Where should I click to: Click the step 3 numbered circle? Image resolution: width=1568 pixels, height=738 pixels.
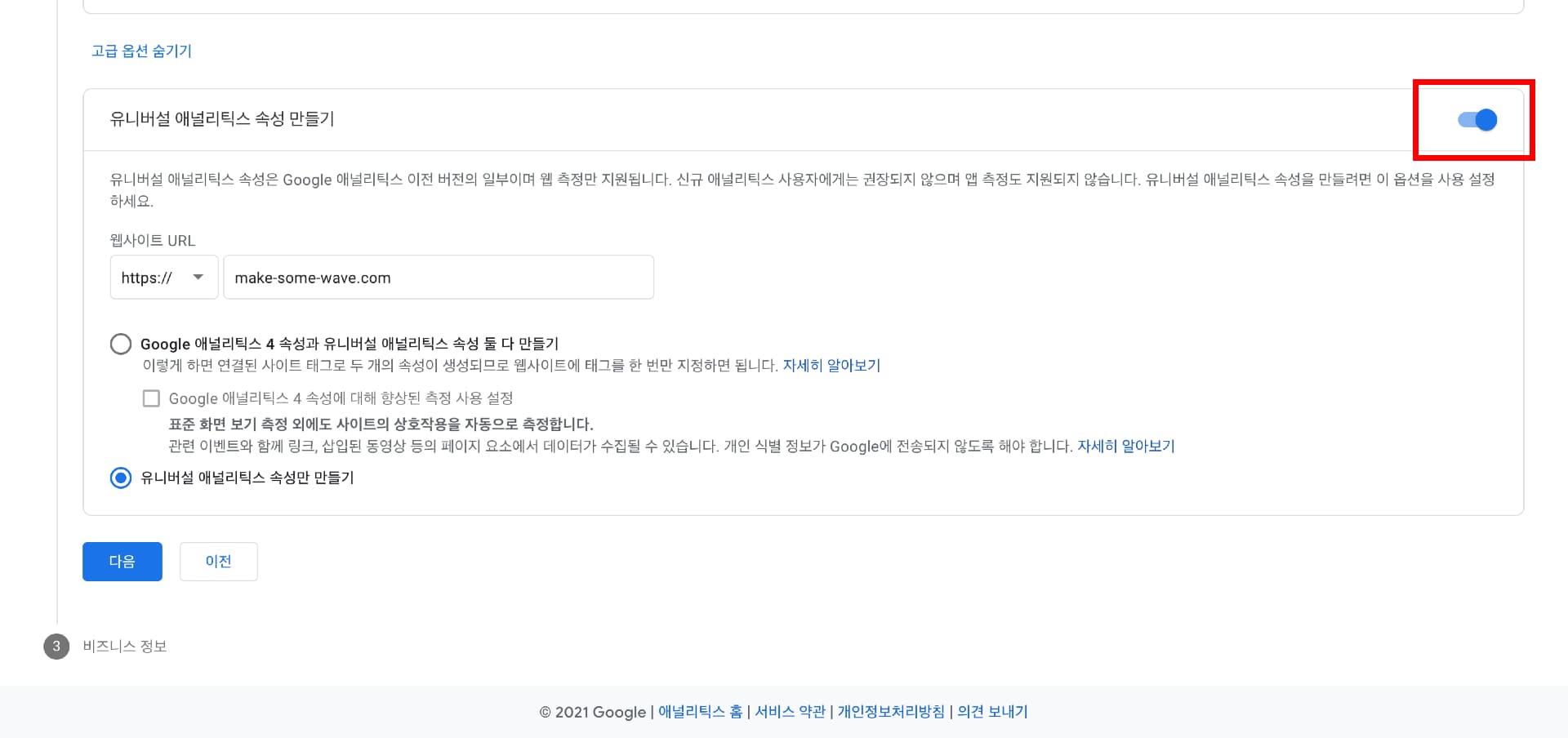tap(55, 646)
